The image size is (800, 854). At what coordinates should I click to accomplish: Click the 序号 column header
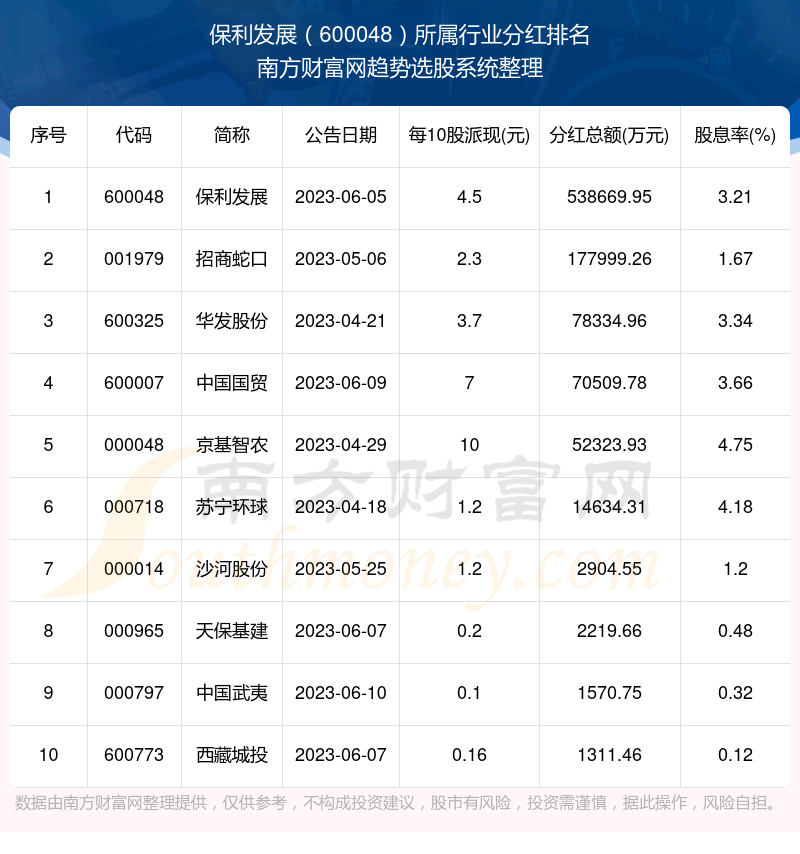(x=48, y=136)
